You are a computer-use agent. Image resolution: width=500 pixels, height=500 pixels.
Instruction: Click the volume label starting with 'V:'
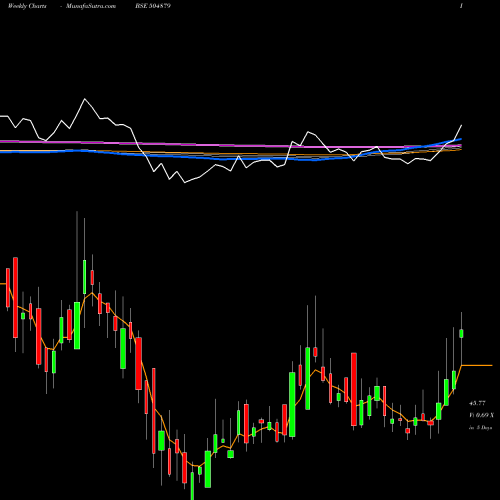coord(481,415)
